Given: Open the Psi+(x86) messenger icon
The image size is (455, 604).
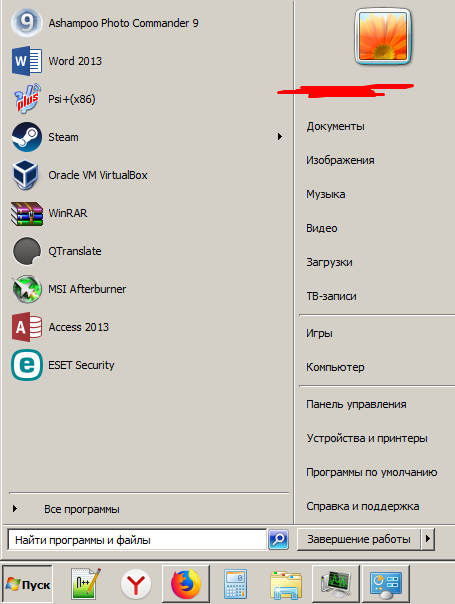Looking at the screenshot, I should 27,99.
